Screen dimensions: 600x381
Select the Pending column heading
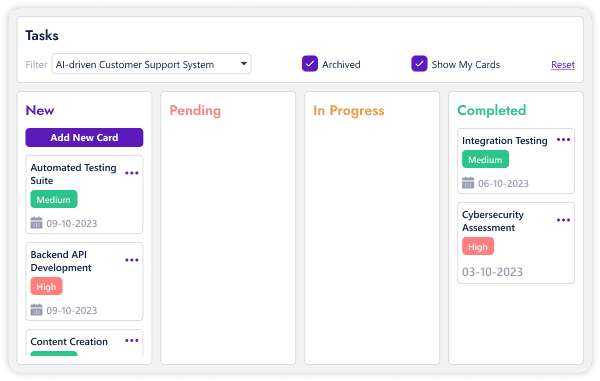click(x=195, y=111)
